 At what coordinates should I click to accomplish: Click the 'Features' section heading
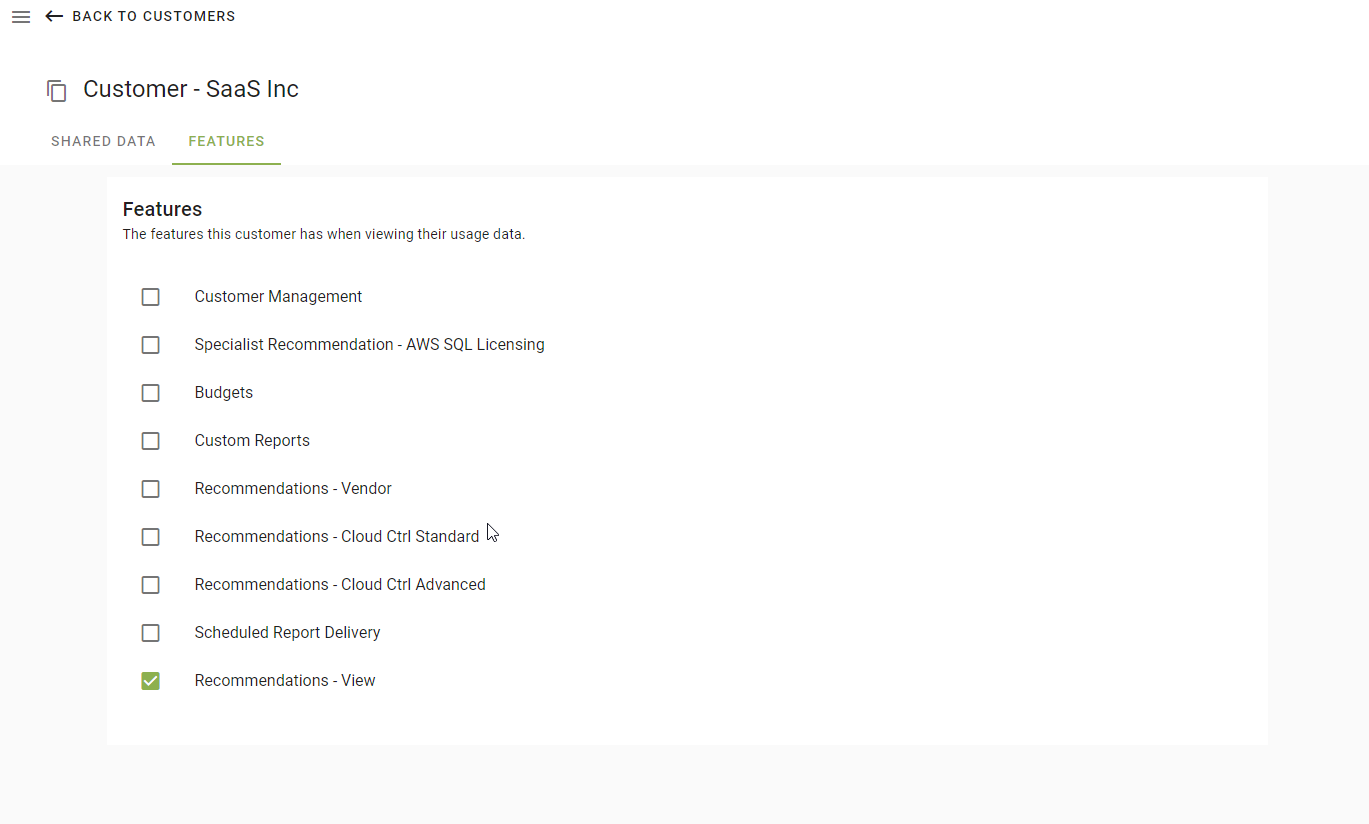[162, 209]
